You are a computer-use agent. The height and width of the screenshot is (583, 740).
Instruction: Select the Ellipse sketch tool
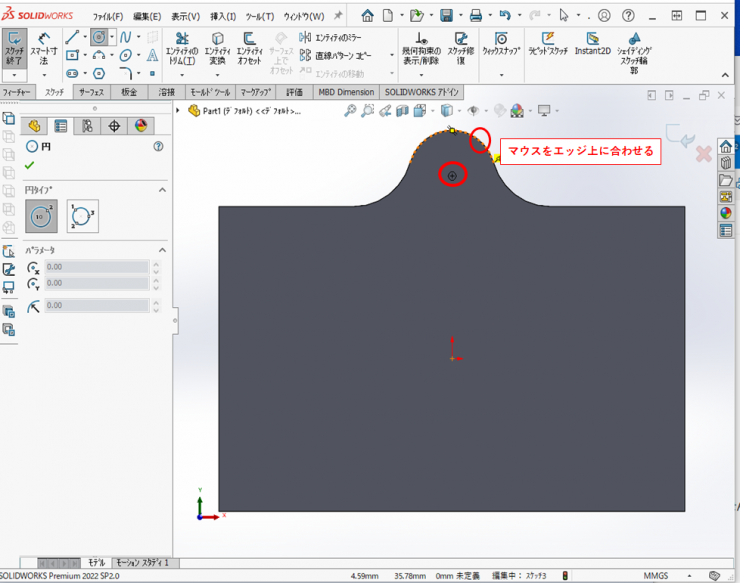[125, 55]
